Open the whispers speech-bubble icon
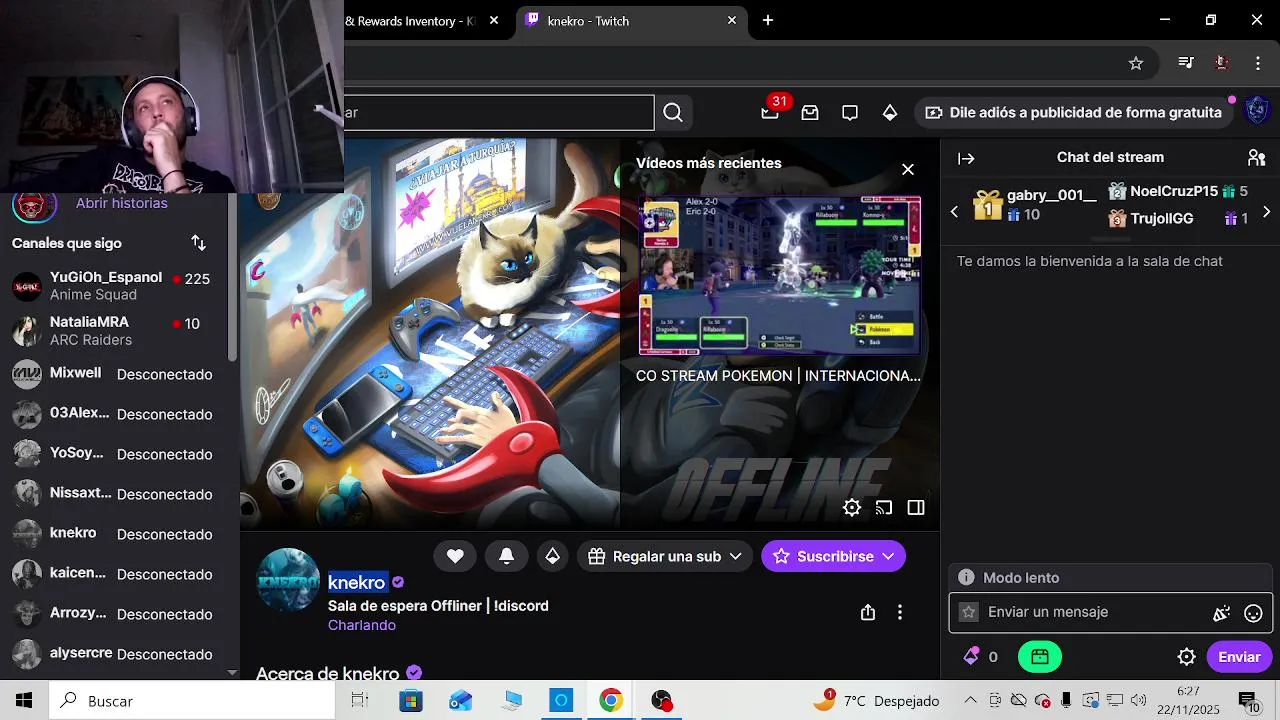1280x720 pixels. pyautogui.click(x=850, y=113)
